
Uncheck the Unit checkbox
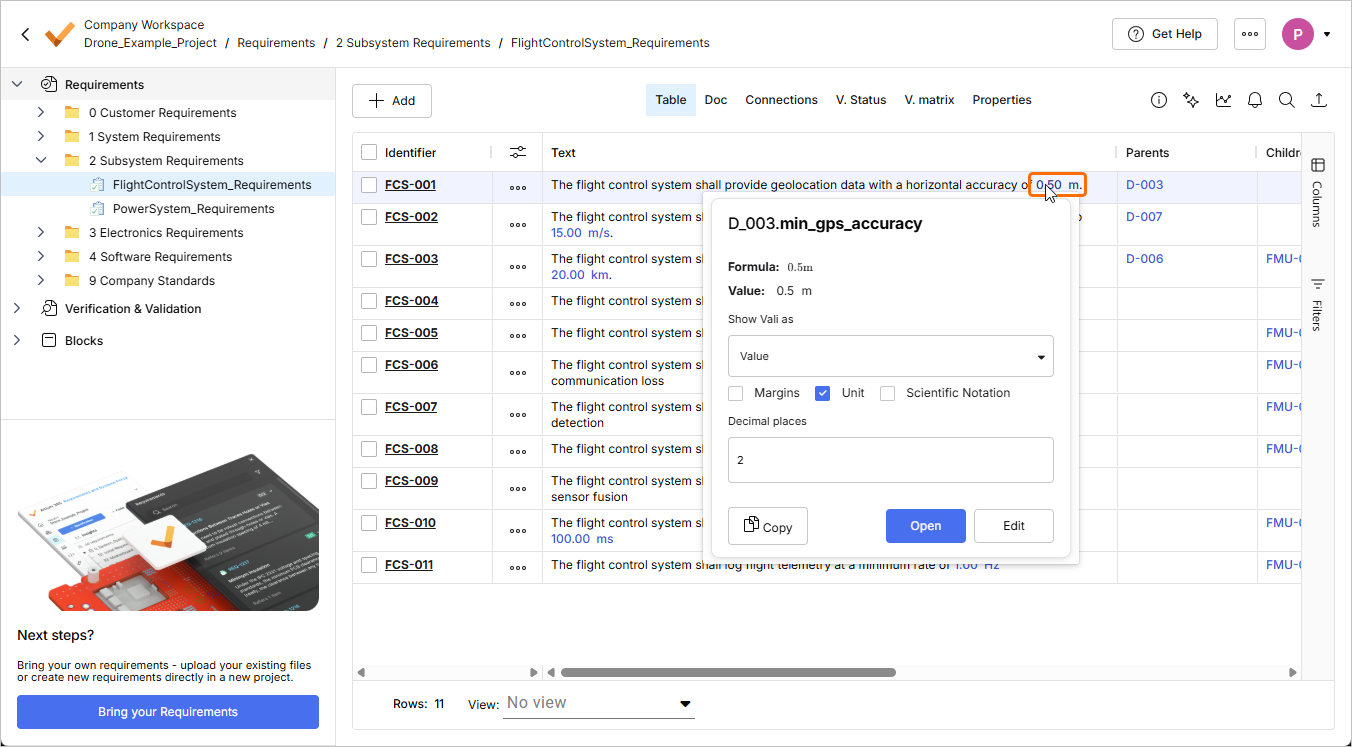click(x=823, y=394)
